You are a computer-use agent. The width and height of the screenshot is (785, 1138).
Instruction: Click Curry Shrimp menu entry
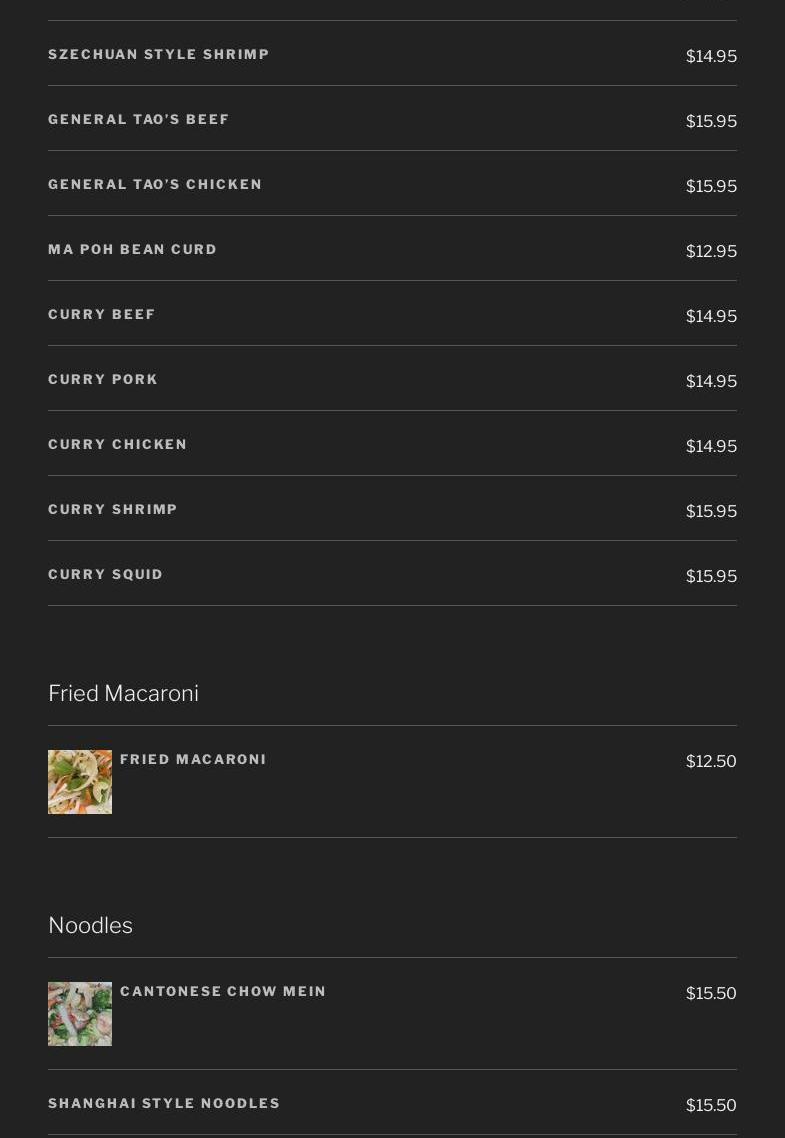(113, 510)
